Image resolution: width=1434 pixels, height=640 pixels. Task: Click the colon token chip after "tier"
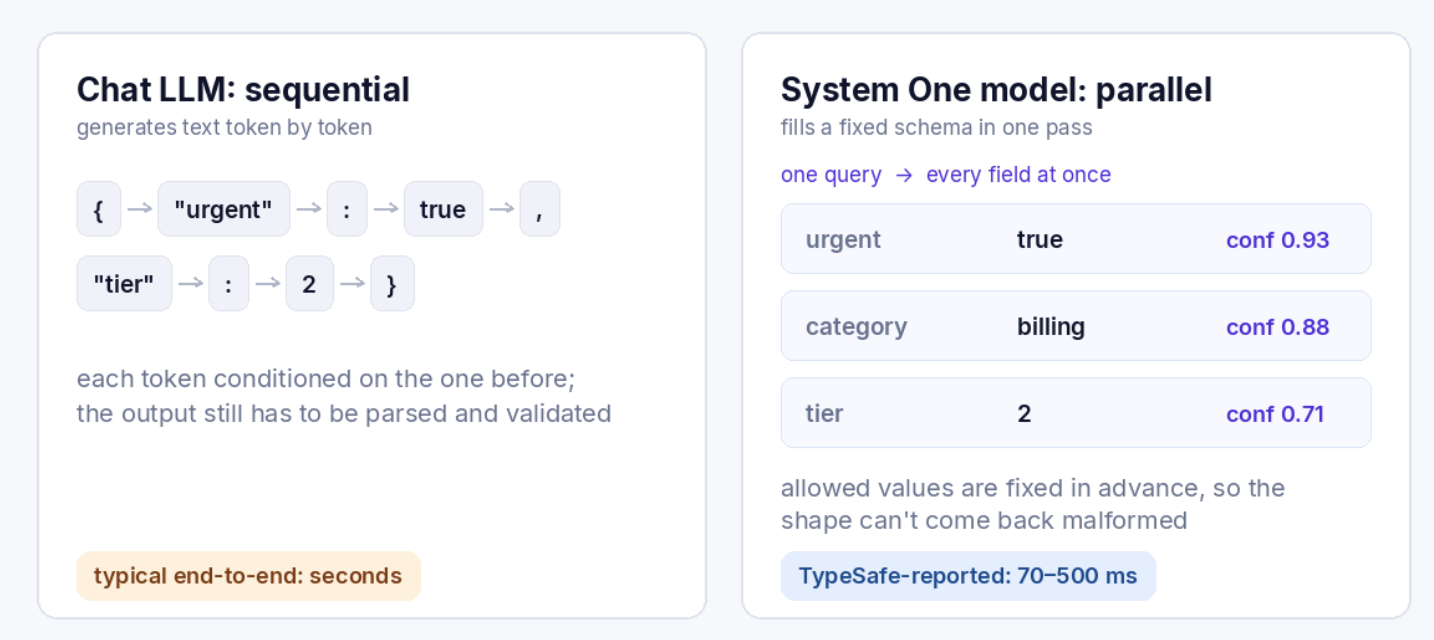click(229, 283)
